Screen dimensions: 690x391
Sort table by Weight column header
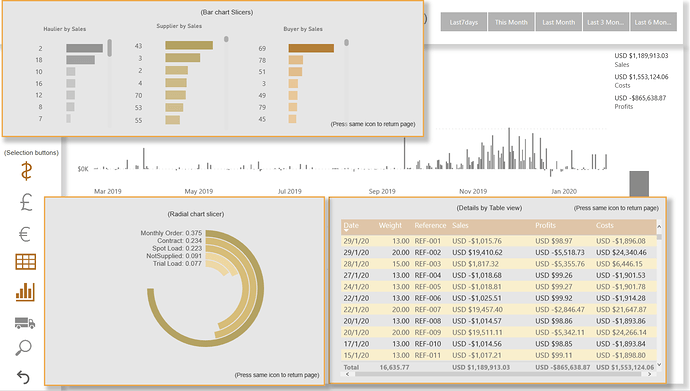coord(390,225)
